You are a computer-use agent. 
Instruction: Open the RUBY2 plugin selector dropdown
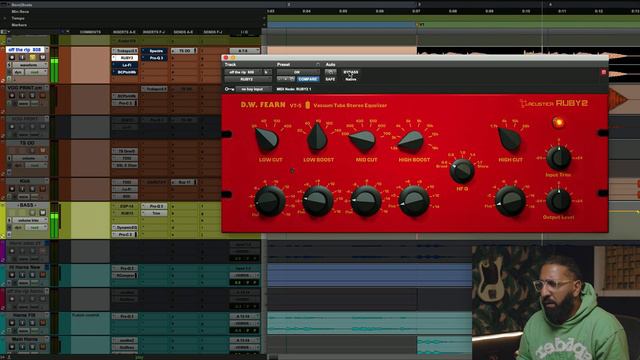(x=247, y=79)
